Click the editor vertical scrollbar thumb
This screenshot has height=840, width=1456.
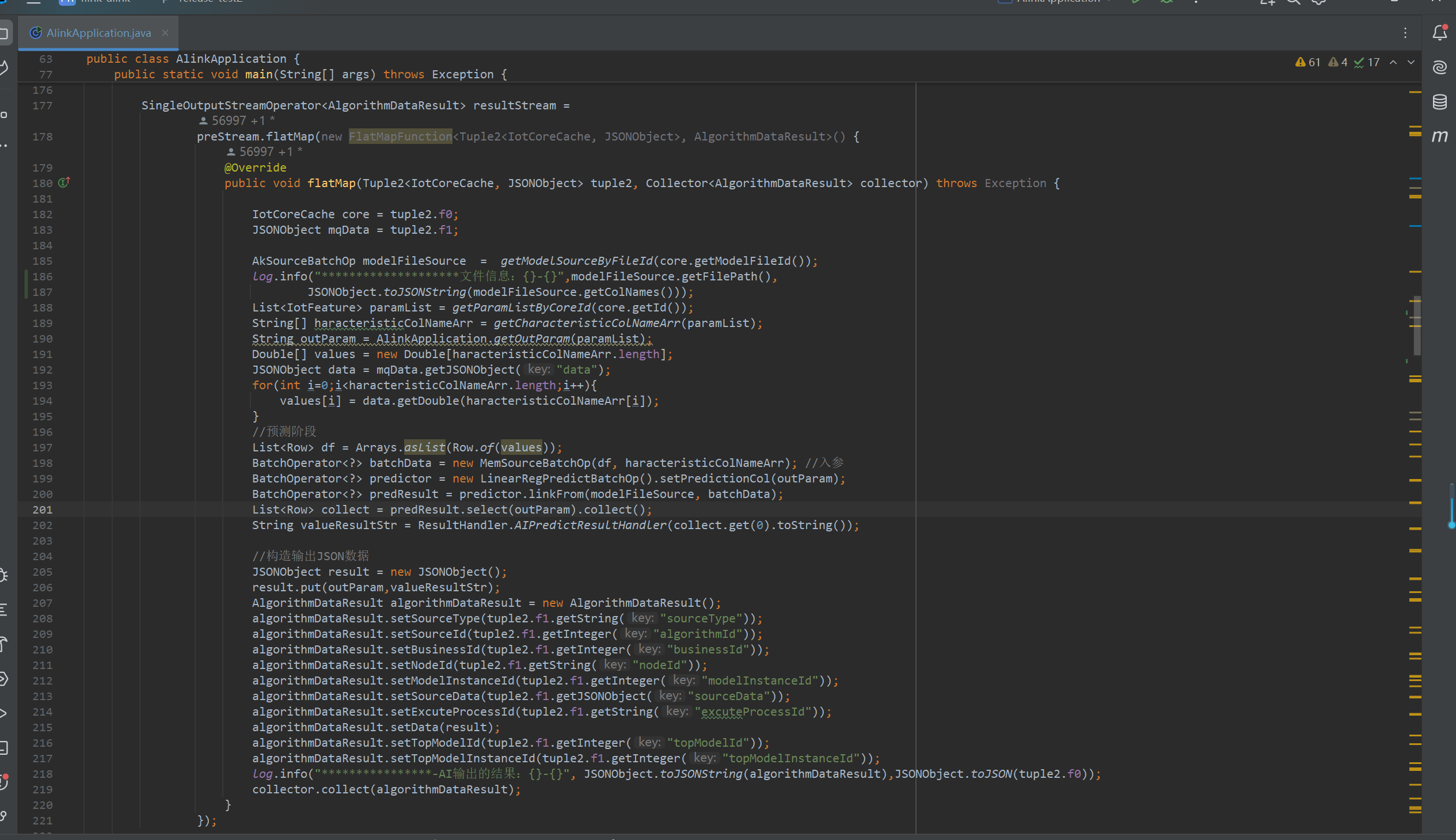tap(1417, 326)
